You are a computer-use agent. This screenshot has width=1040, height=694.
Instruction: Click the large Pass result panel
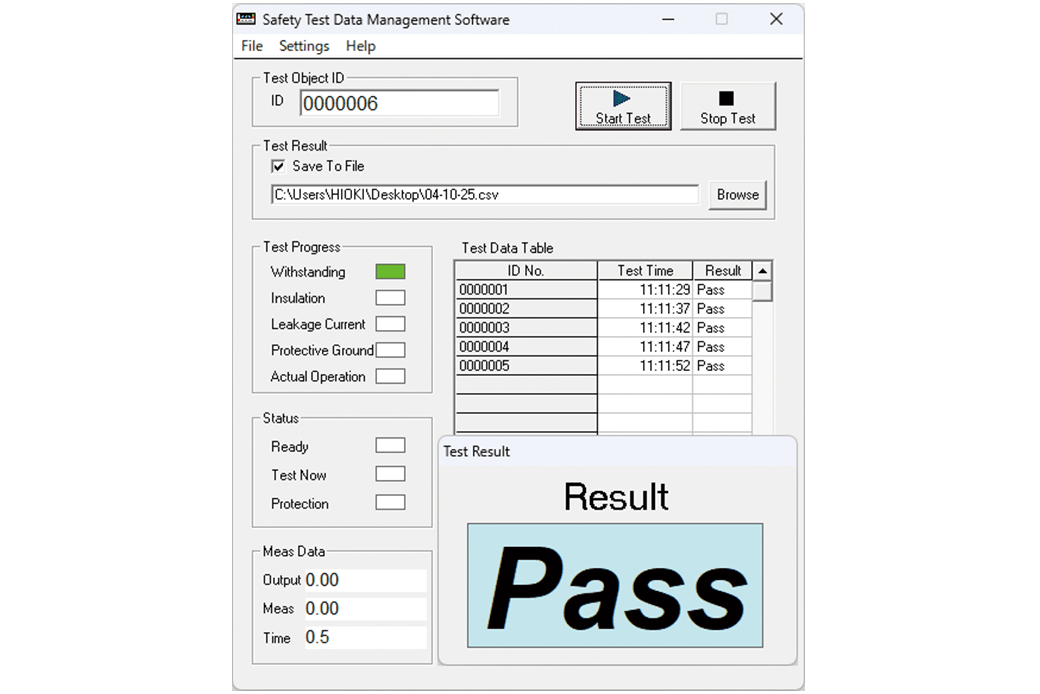pos(615,585)
